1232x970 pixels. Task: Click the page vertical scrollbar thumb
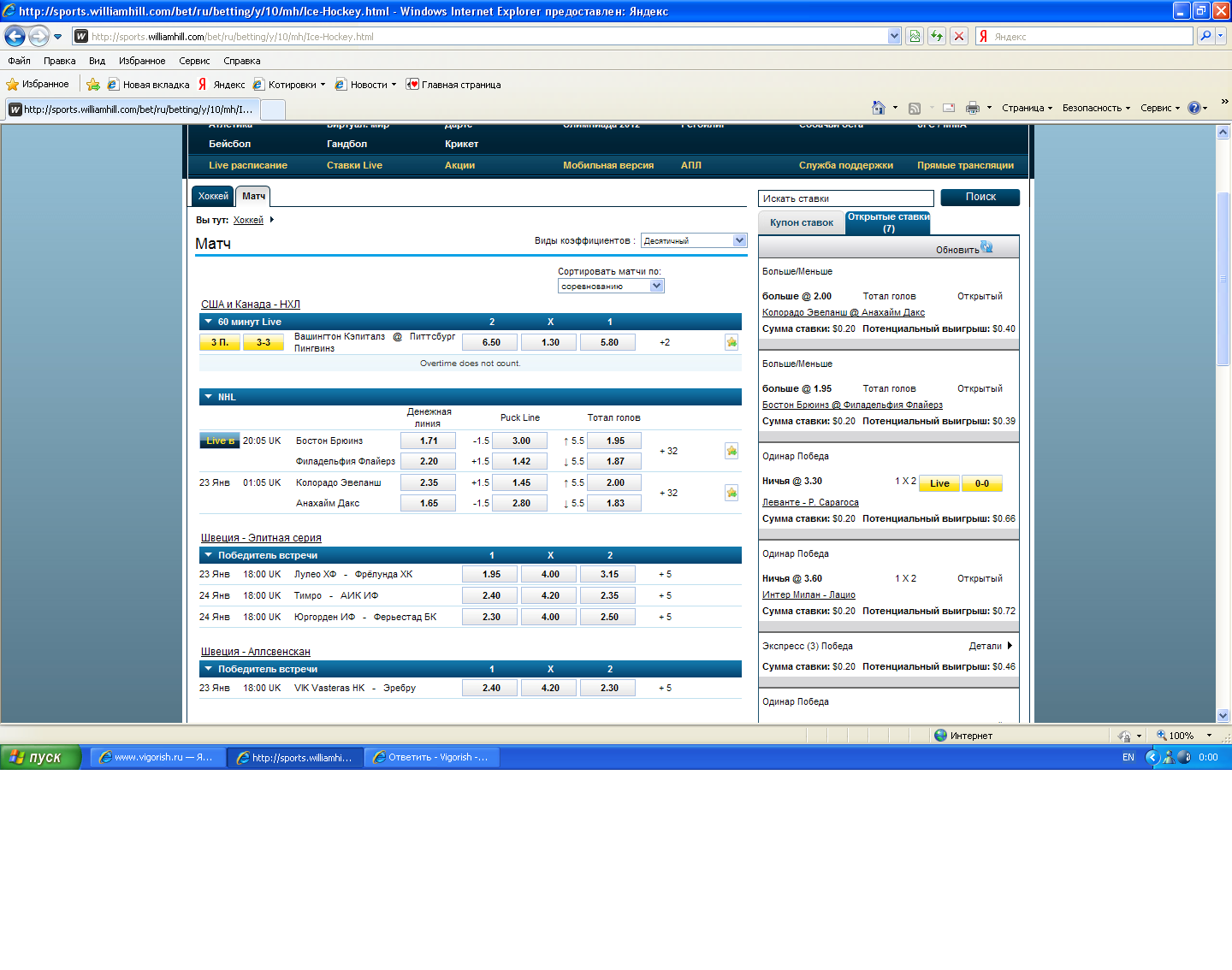[x=1223, y=279]
